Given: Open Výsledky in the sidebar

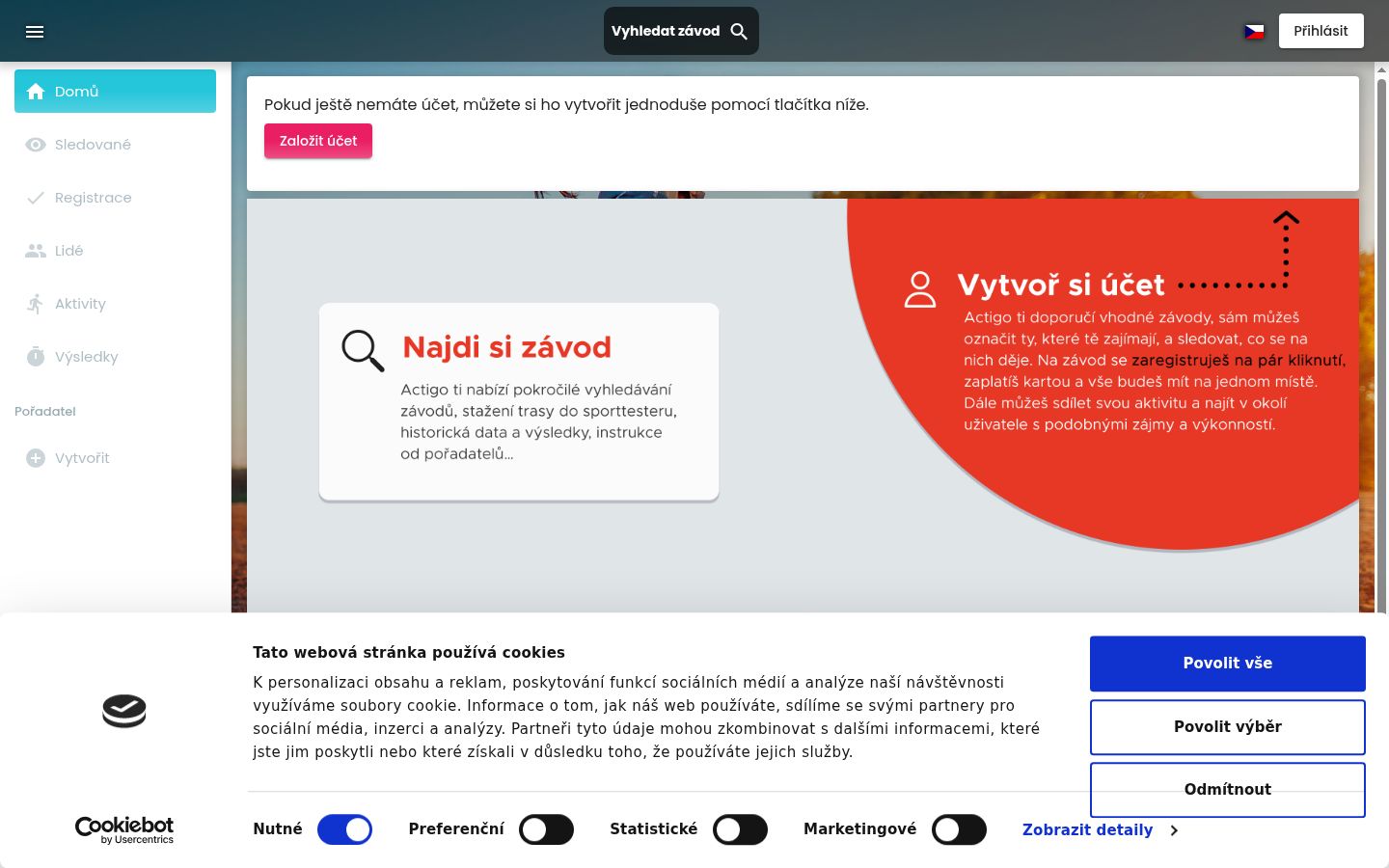Looking at the screenshot, I should tap(115, 357).
